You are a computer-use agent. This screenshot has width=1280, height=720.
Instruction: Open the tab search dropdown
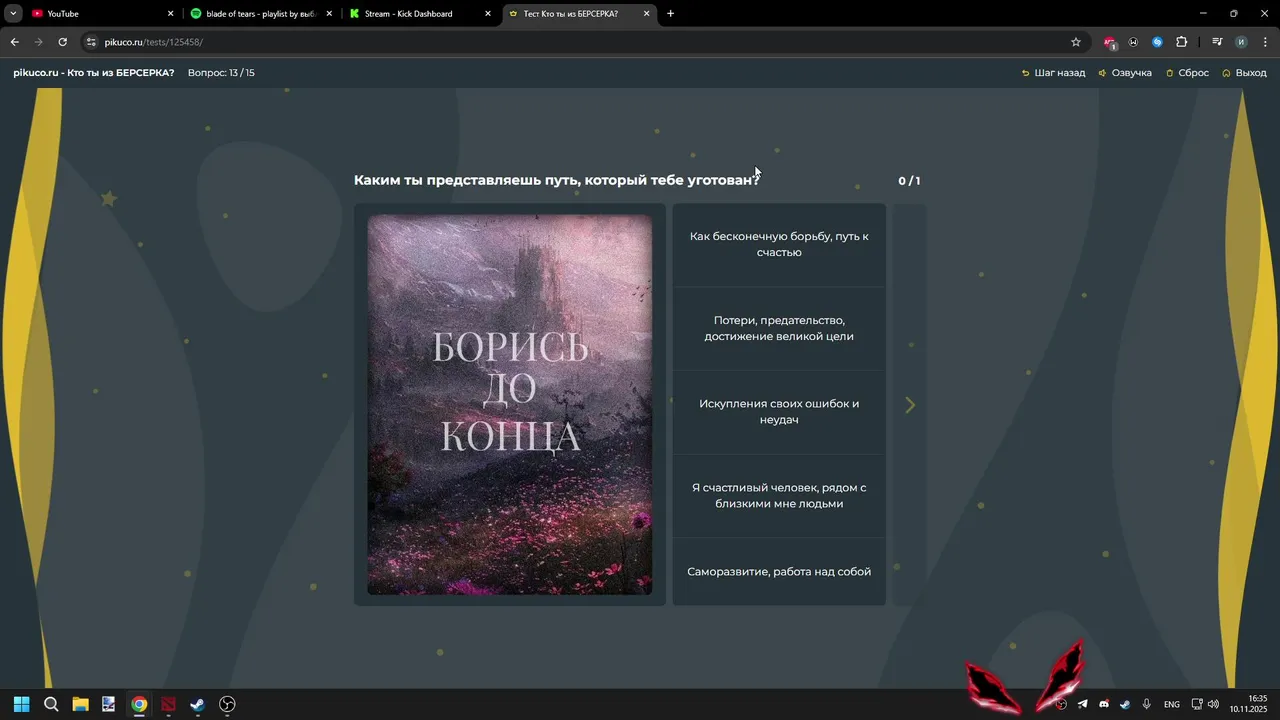point(13,14)
